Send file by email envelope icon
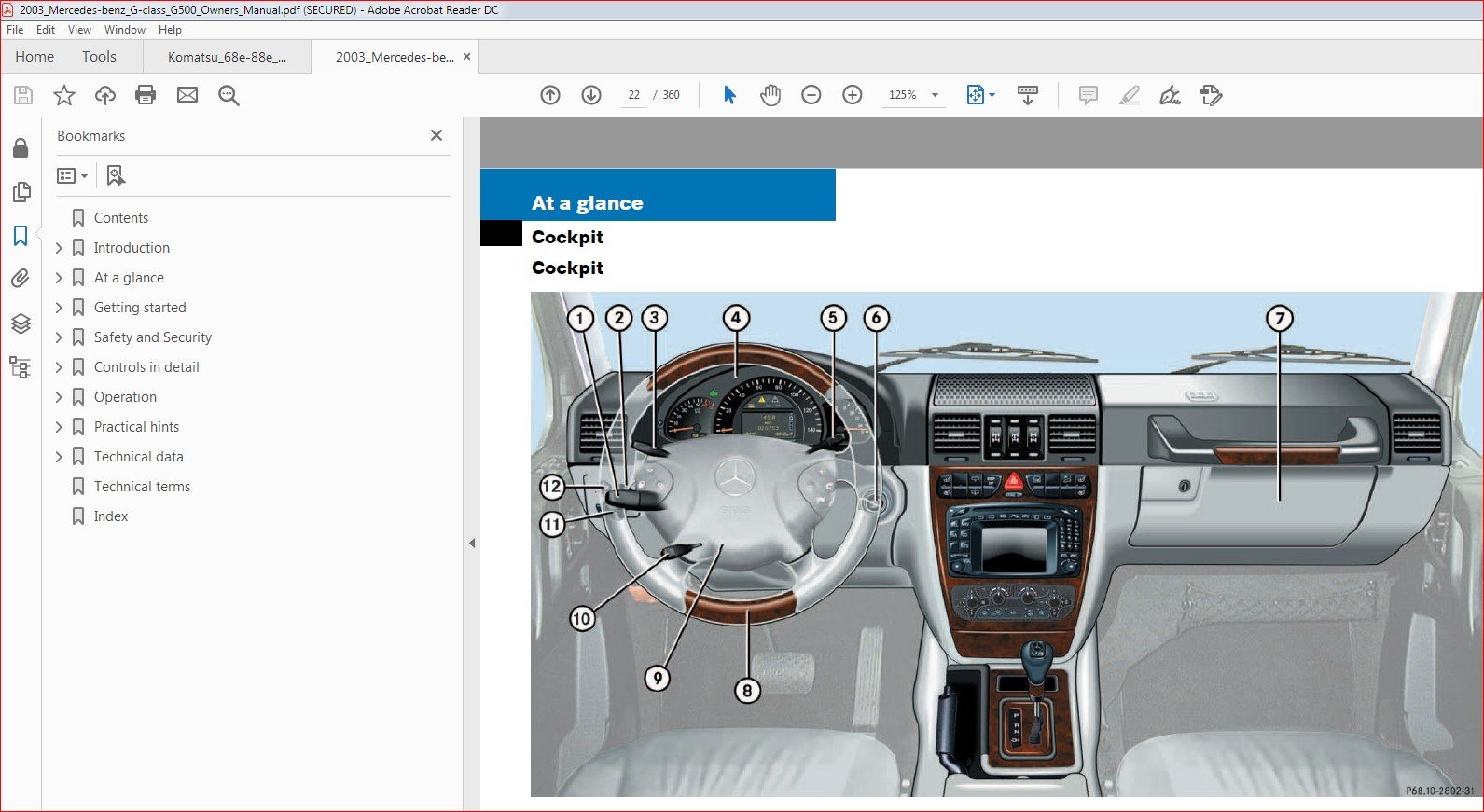The width and height of the screenshot is (1484, 812). point(187,95)
